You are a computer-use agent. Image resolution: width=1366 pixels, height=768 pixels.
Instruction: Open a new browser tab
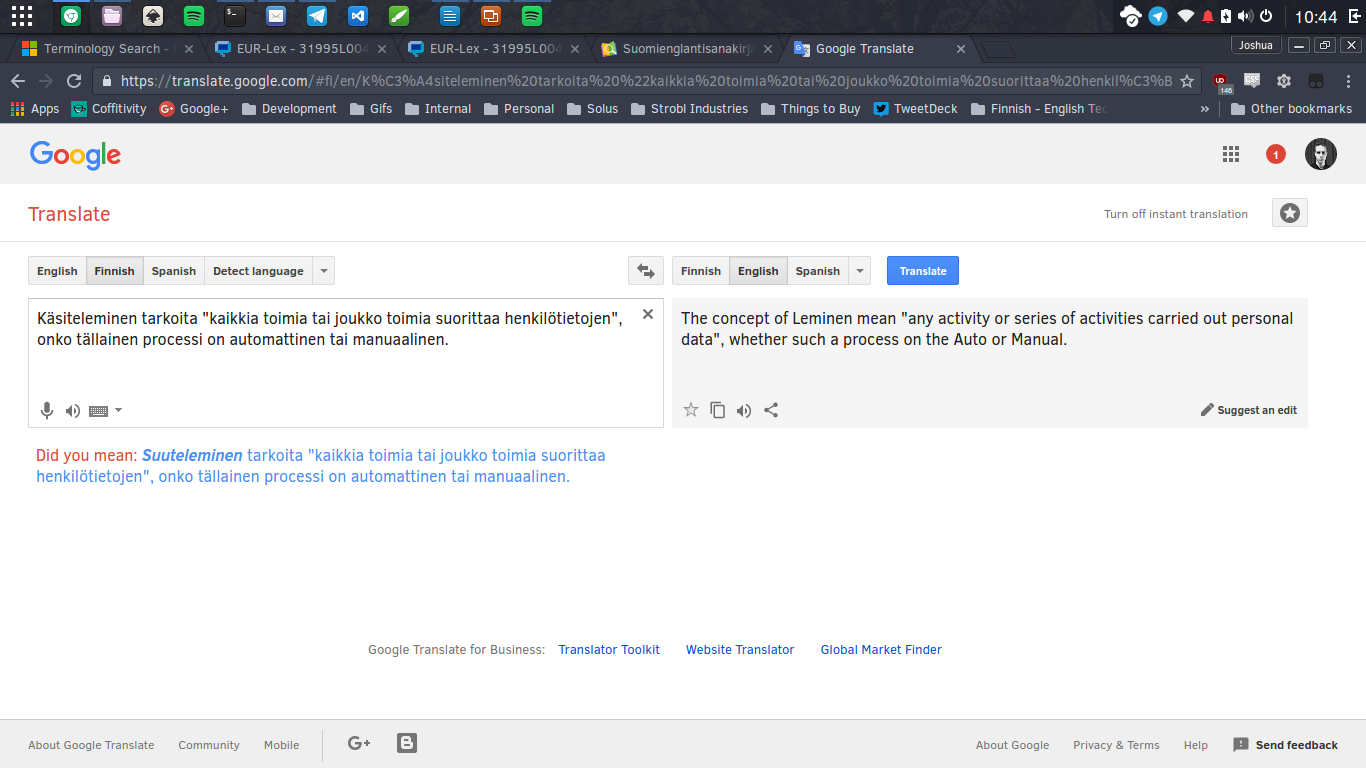point(997,49)
